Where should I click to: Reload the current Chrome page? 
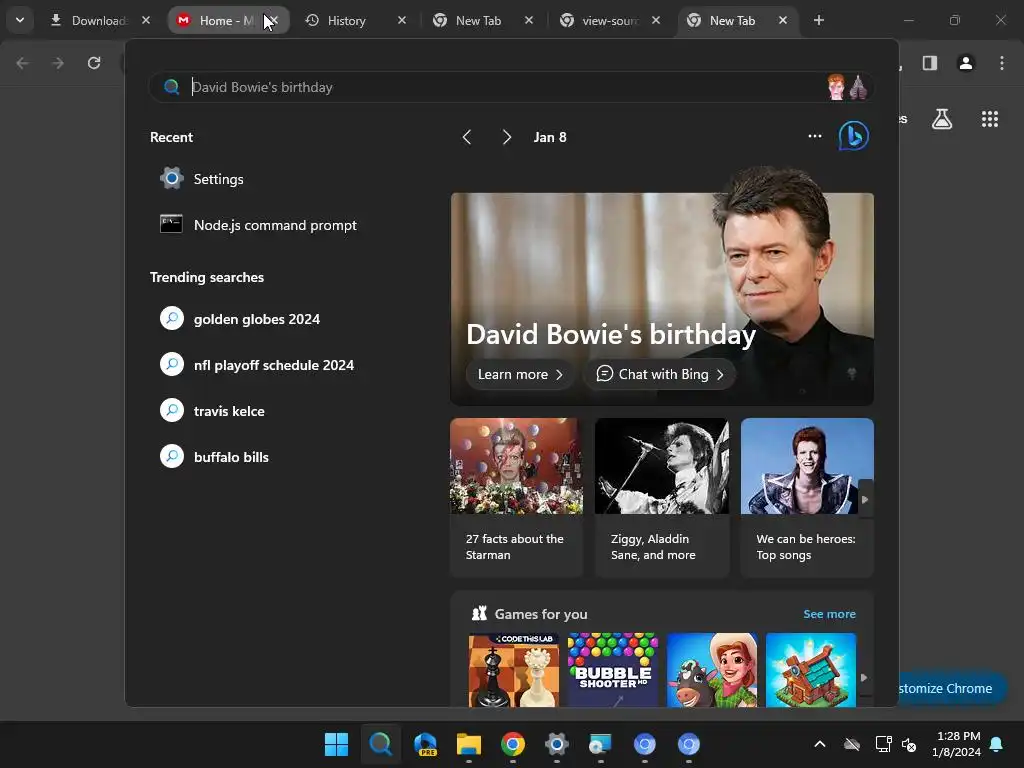(94, 63)
